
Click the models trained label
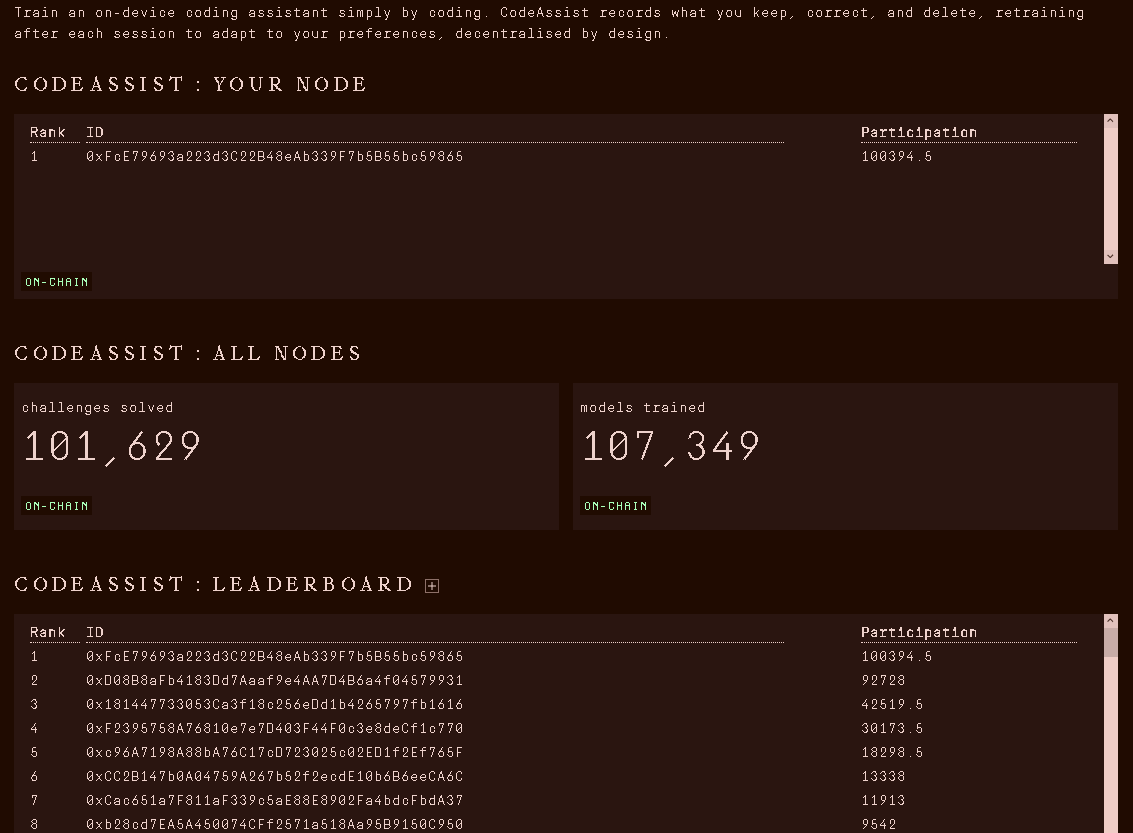[642, 407]
